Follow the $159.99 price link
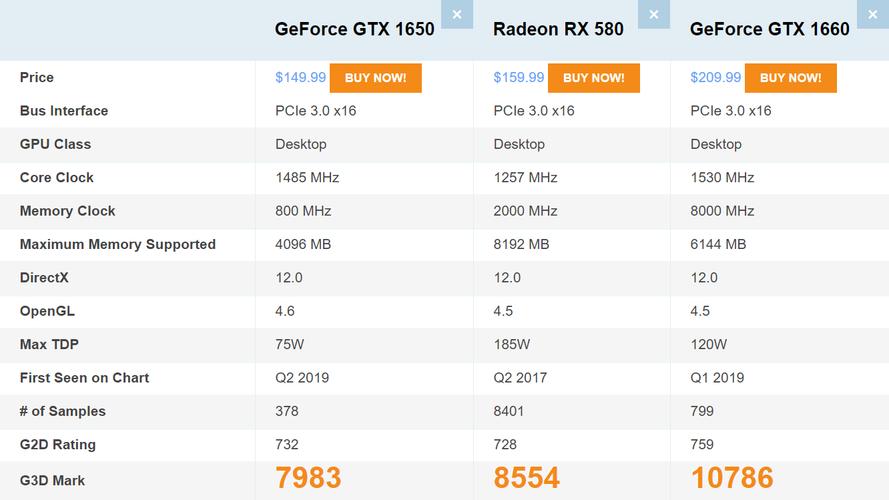Image resolution: width=889 pixels, height=500 pixels. pos(518,78)
